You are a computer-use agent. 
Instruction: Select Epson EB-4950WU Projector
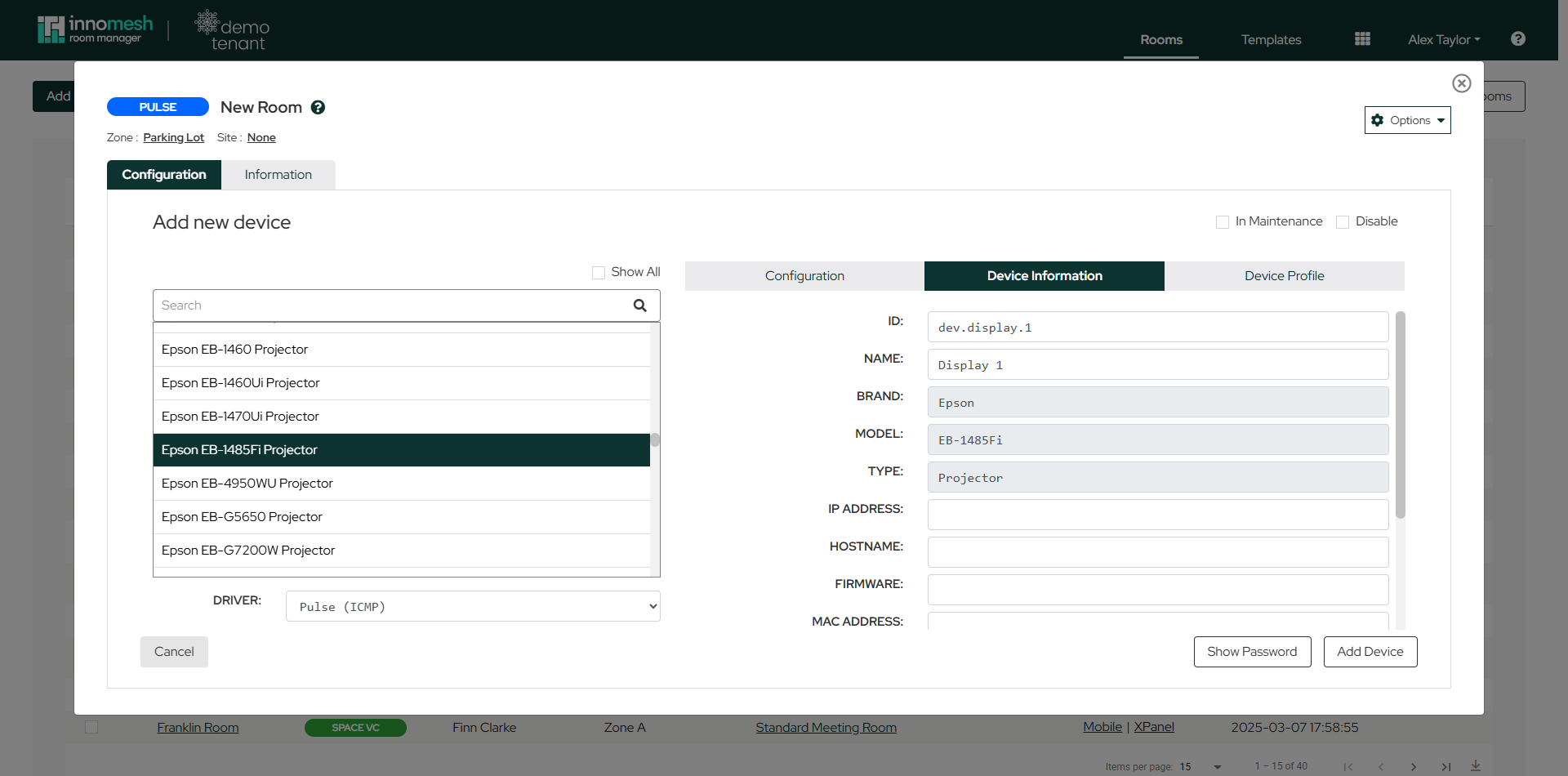pos(402,484)
